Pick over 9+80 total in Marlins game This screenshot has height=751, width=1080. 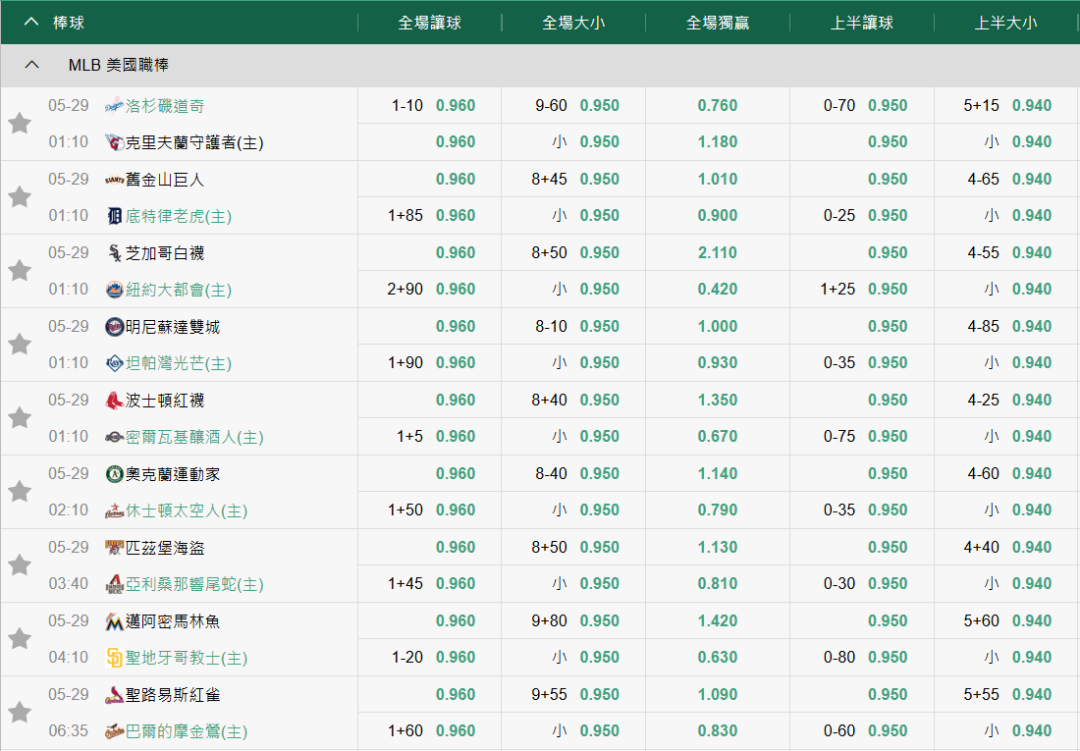[x=599, y=621]
